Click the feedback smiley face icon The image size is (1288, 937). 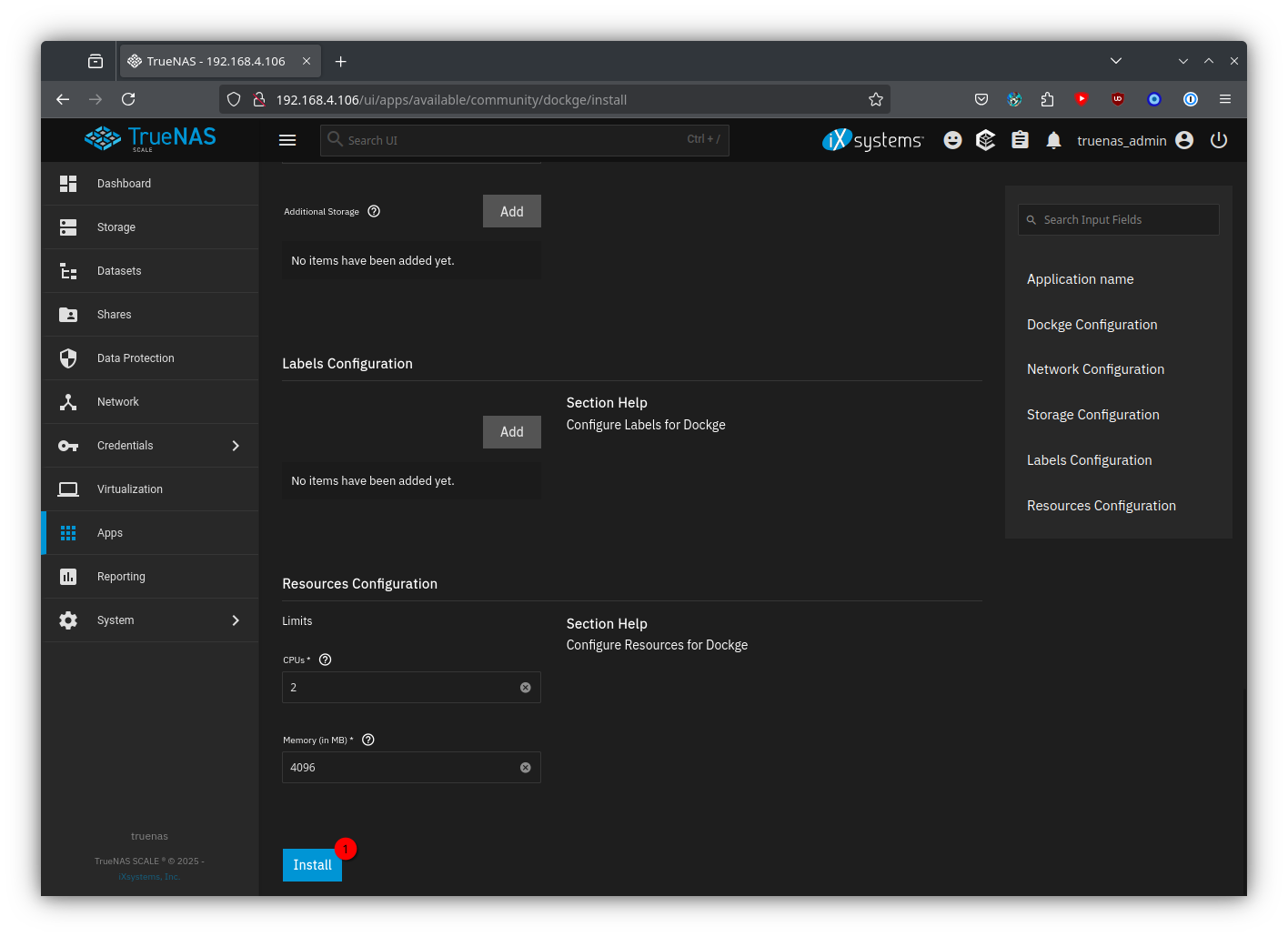[x=952, y=140]
